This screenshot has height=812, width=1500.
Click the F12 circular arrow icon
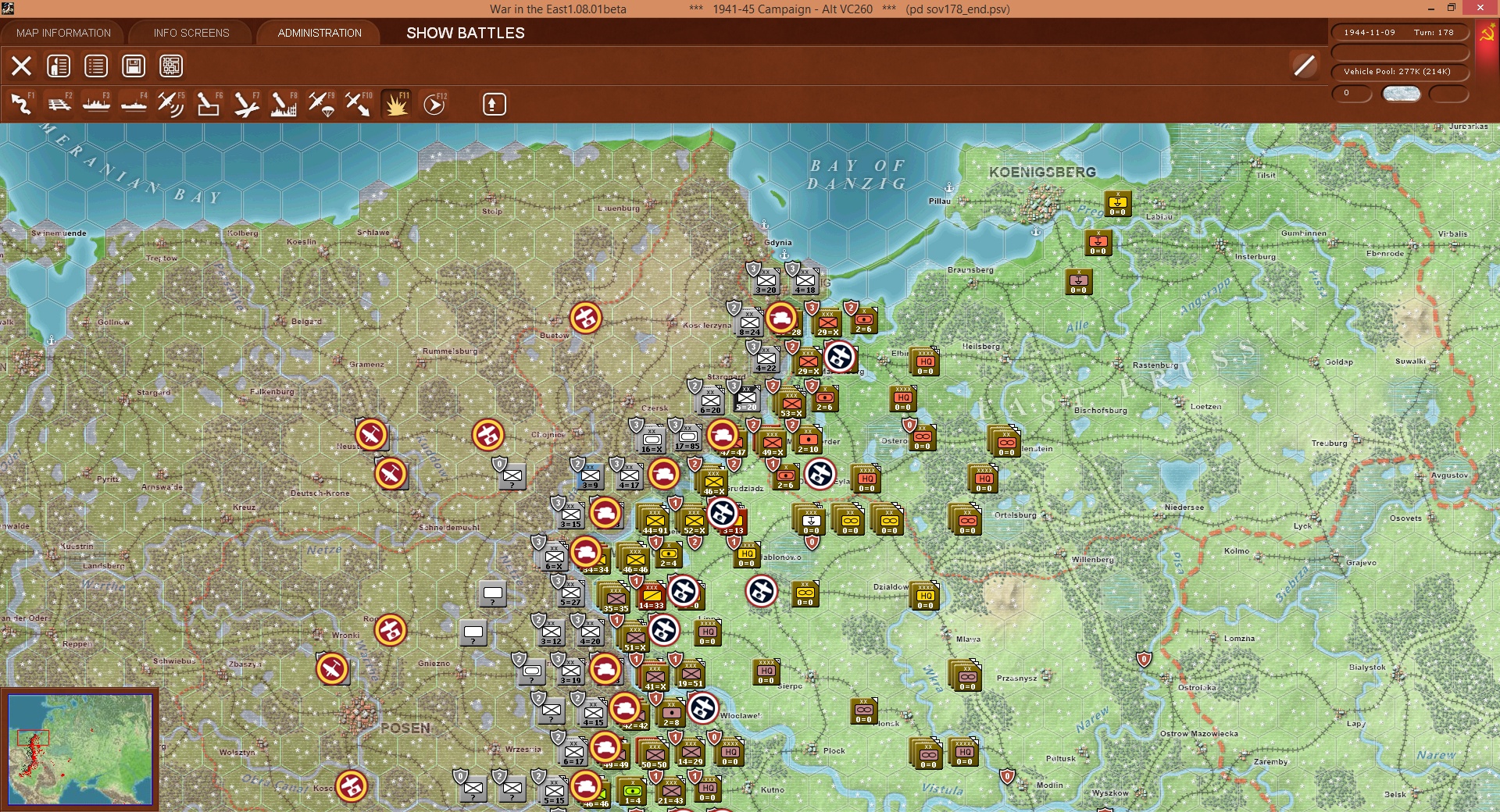434,104
